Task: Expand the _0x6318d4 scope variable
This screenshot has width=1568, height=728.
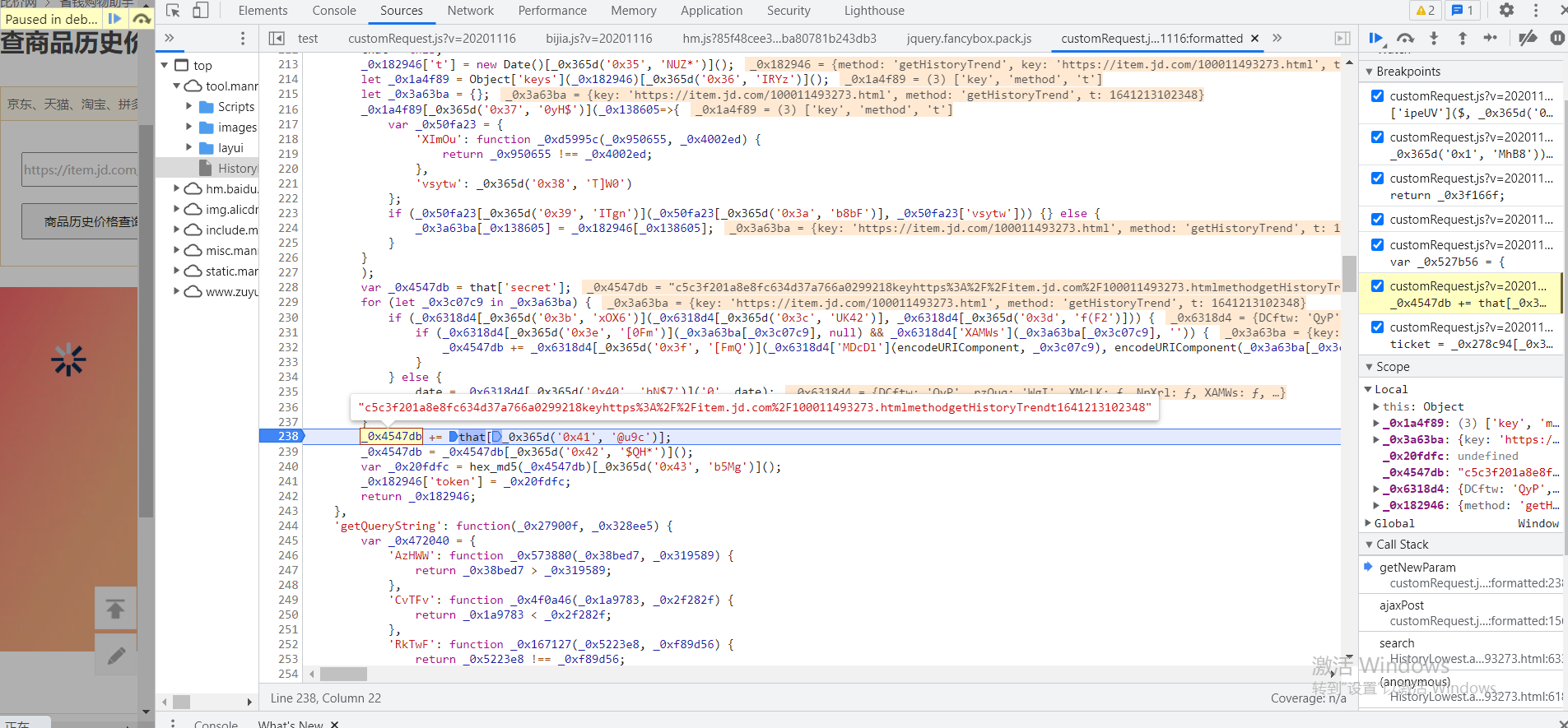Action: pyautogui.click(x=1376, y=489)
